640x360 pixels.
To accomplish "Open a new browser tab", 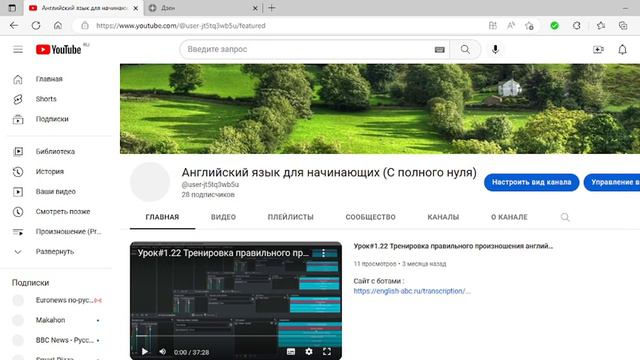I will coord(272,8).
